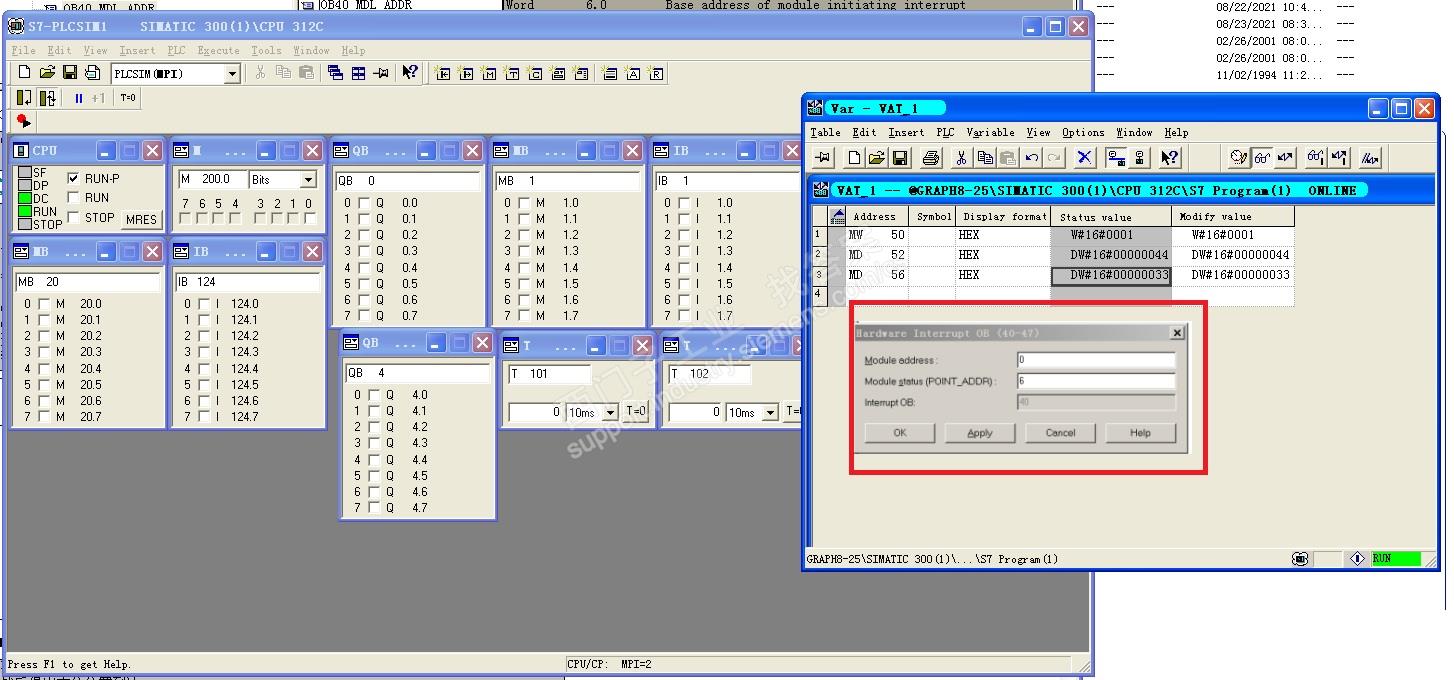This screenshot has height=680, width=1454.
Task: Click the save icon in Var window
Action: coord(900,157)
